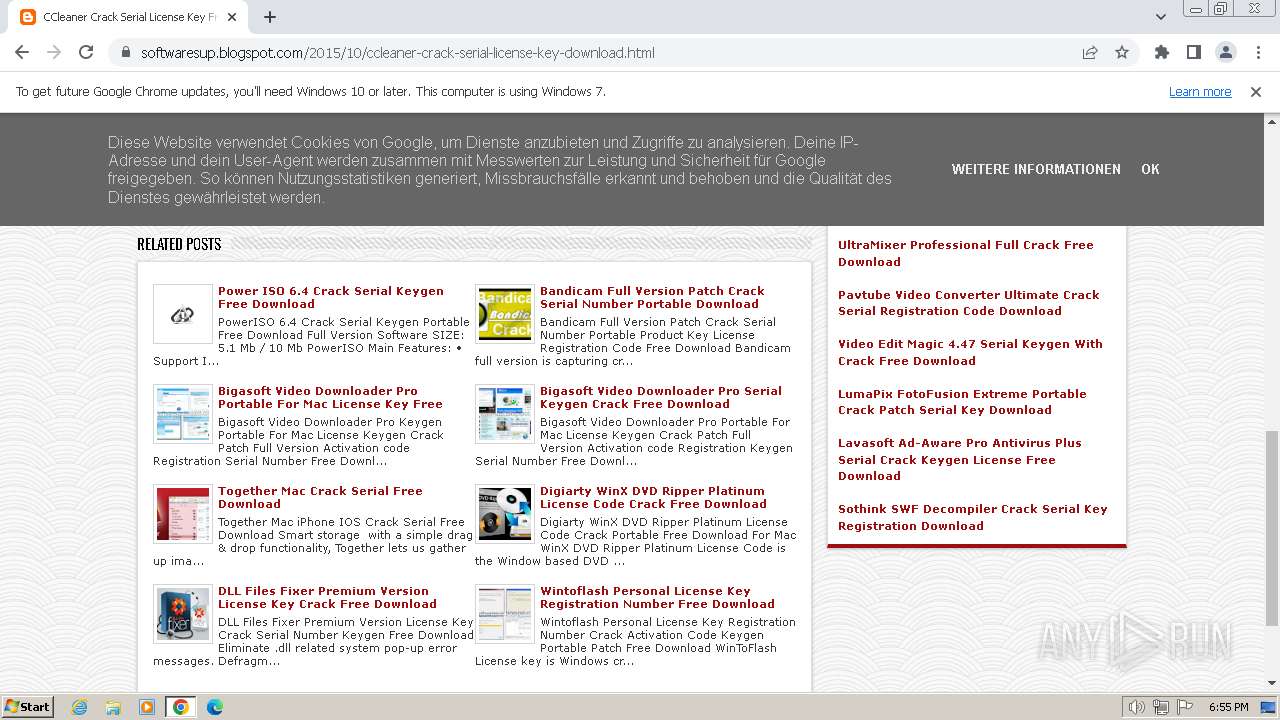Image resolution: width=1280 pixels, height=720 pixels.
Task: Open Bigasoft Portable For Mac thumbnail
Action: click(x=182, y=414)
